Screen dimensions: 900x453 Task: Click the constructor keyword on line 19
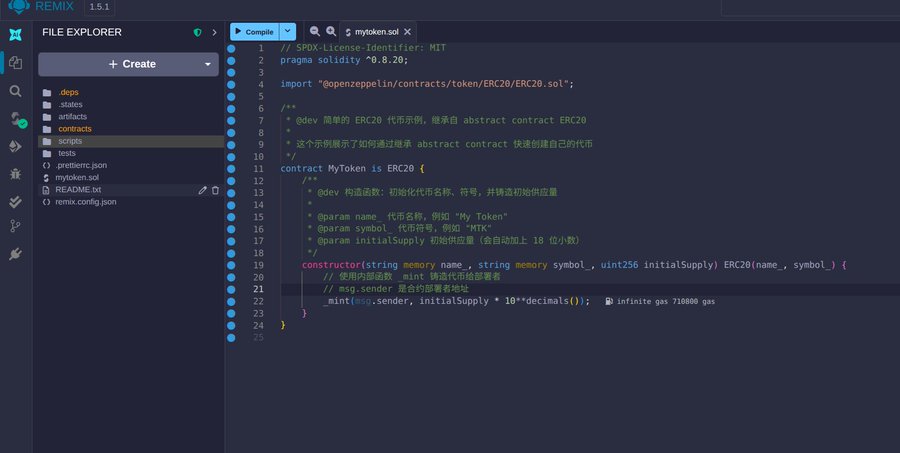331,265
